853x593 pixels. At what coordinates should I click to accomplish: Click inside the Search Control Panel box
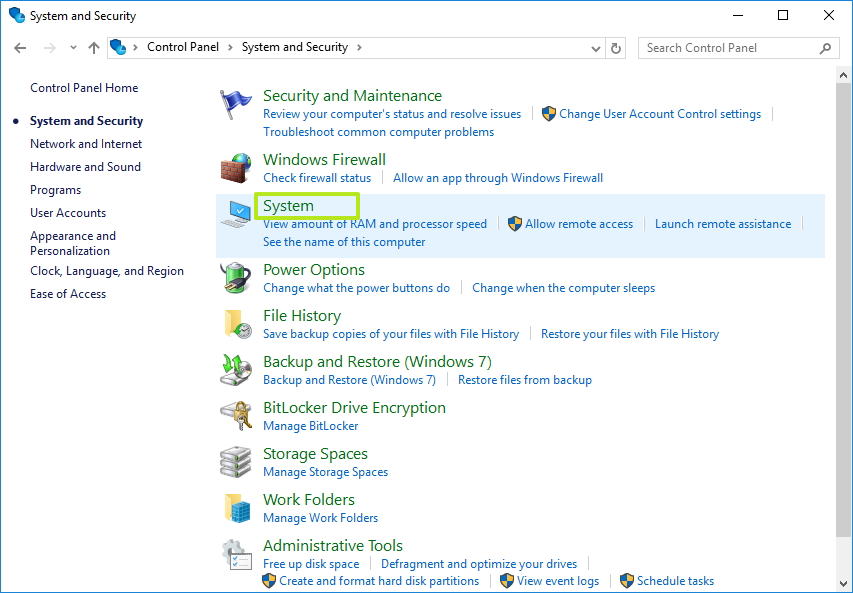[730, 47]
